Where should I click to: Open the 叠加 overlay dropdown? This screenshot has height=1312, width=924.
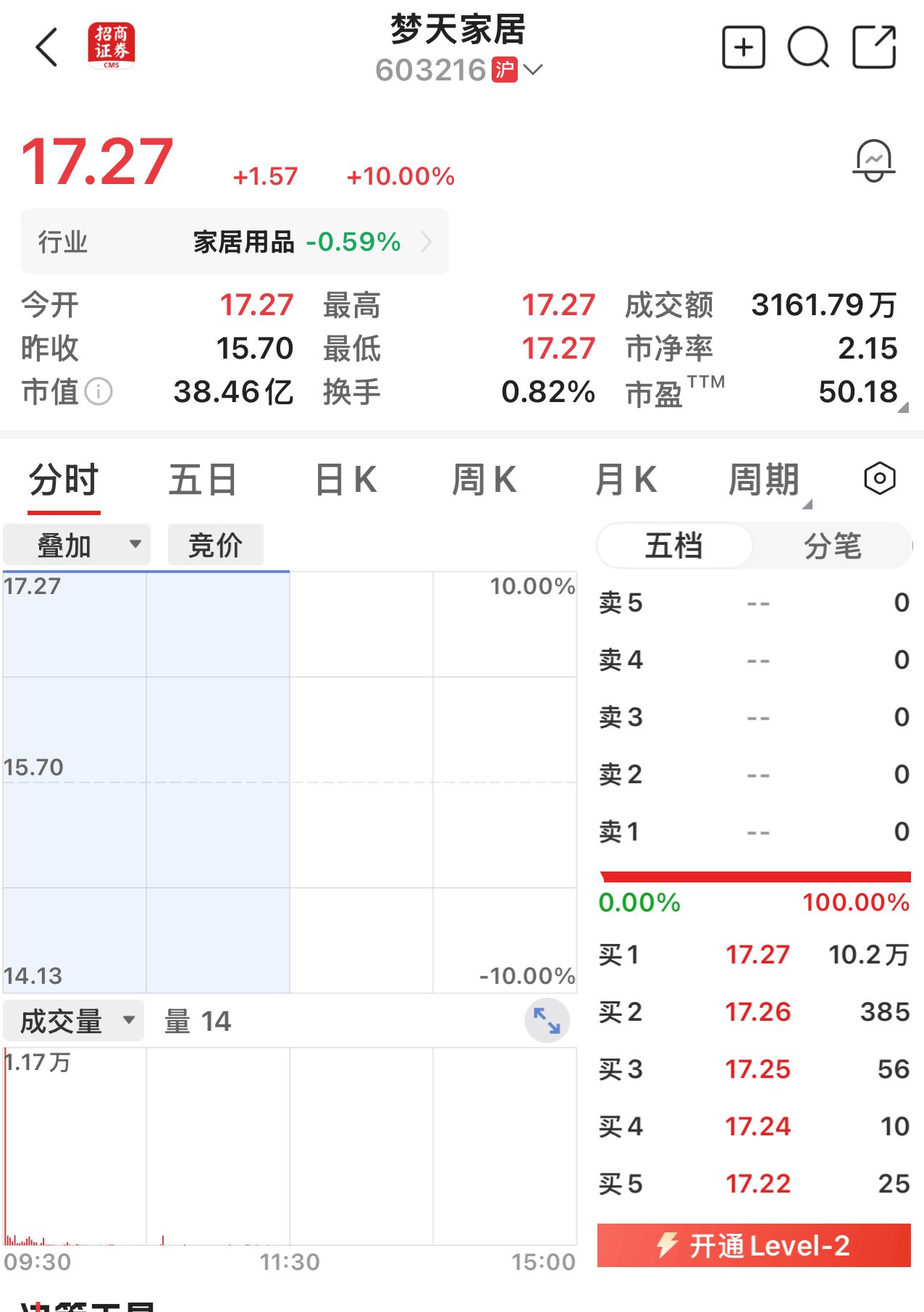(77, 545)
